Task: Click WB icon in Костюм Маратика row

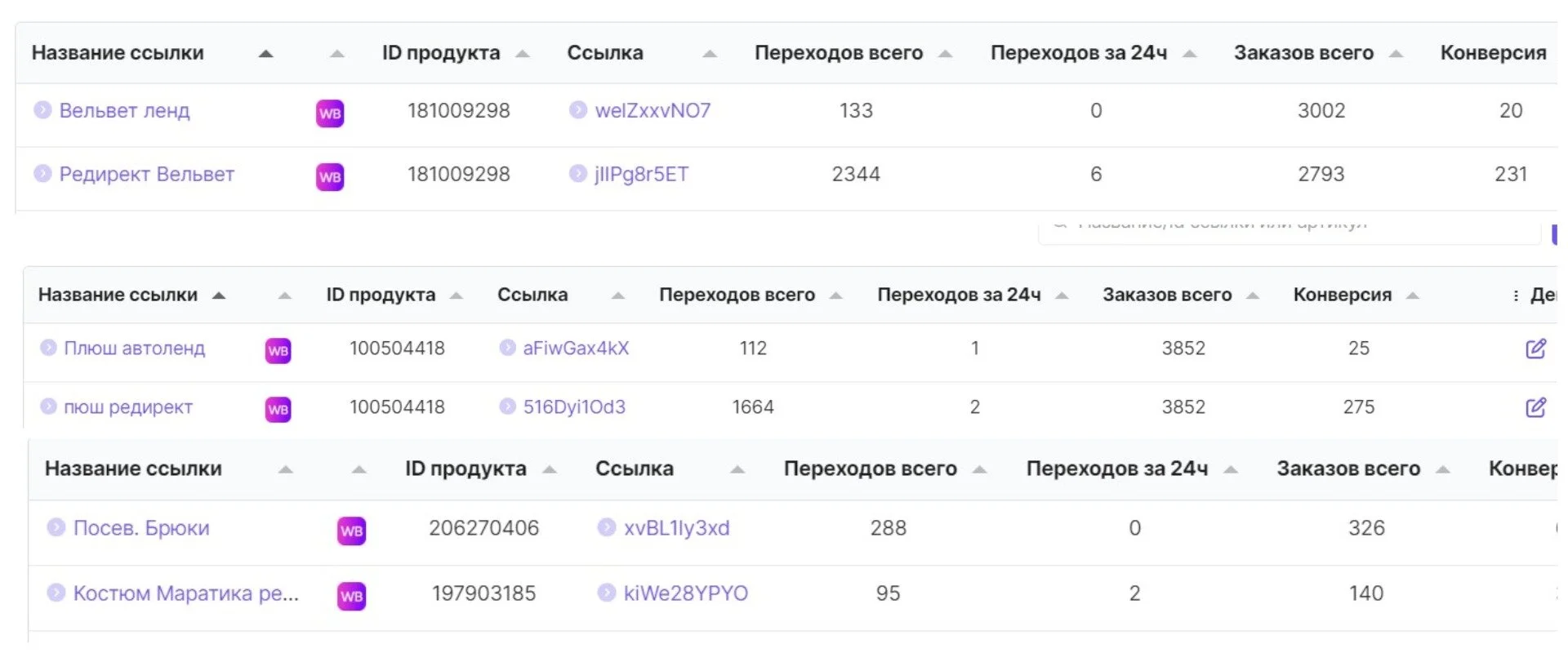Action: [351, 596]
